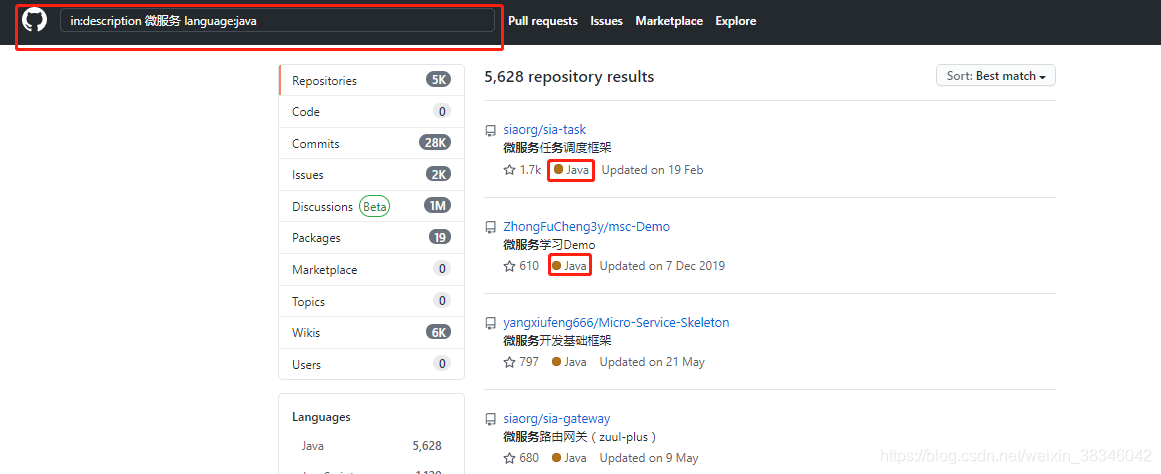Open the yangxiufeng666/Micro-Service-Skeleton repository

616,323
